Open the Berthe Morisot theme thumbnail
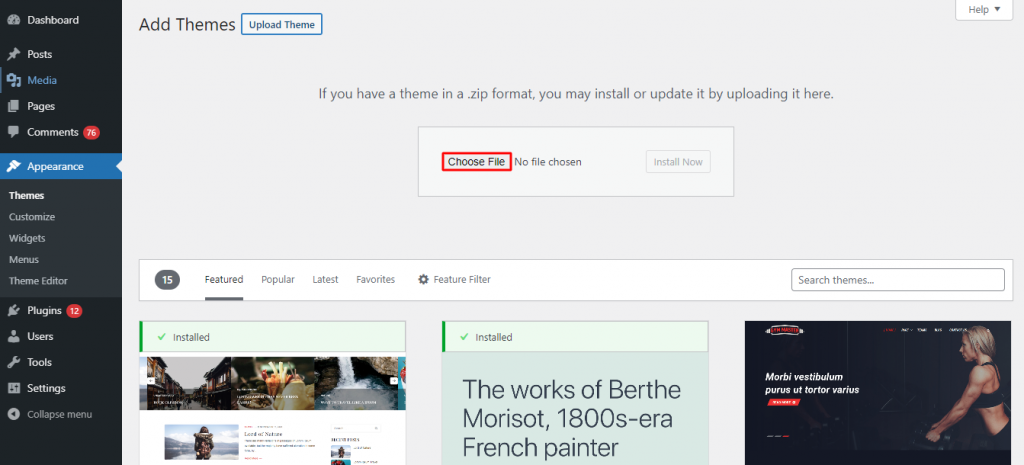Viewport: 1024px width, 465px height. coord(575,409)
